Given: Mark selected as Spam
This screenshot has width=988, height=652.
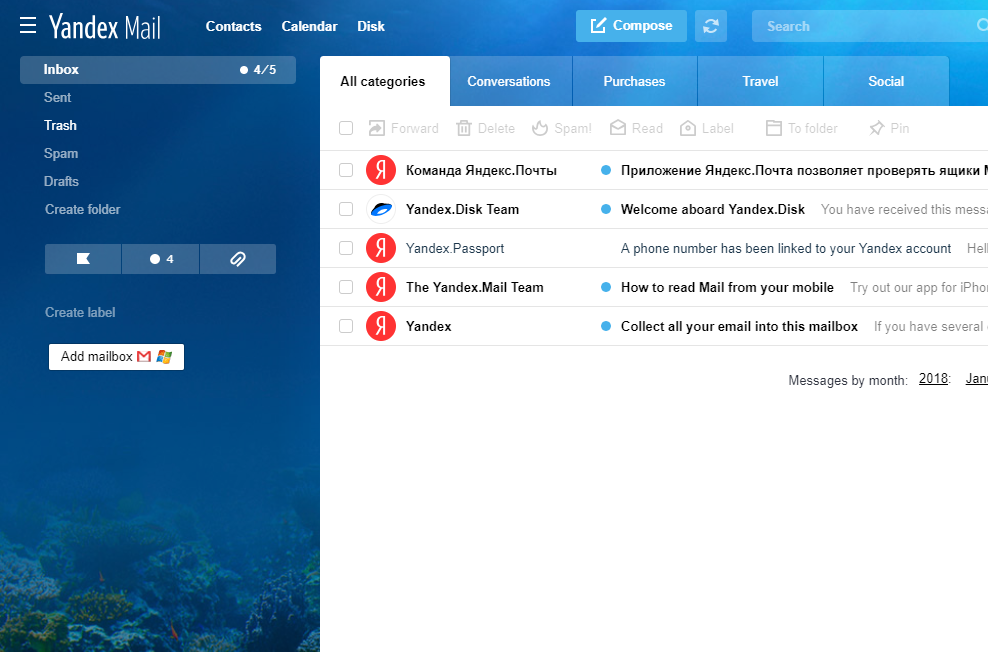Looking at the screenshot, I should pos(561,129).
